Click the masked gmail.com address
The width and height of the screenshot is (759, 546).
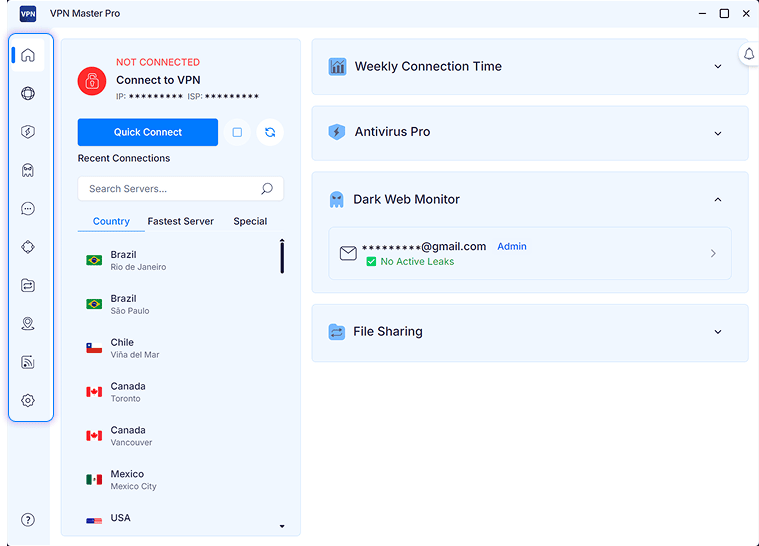pyautogui.click(x=424, y=246)
